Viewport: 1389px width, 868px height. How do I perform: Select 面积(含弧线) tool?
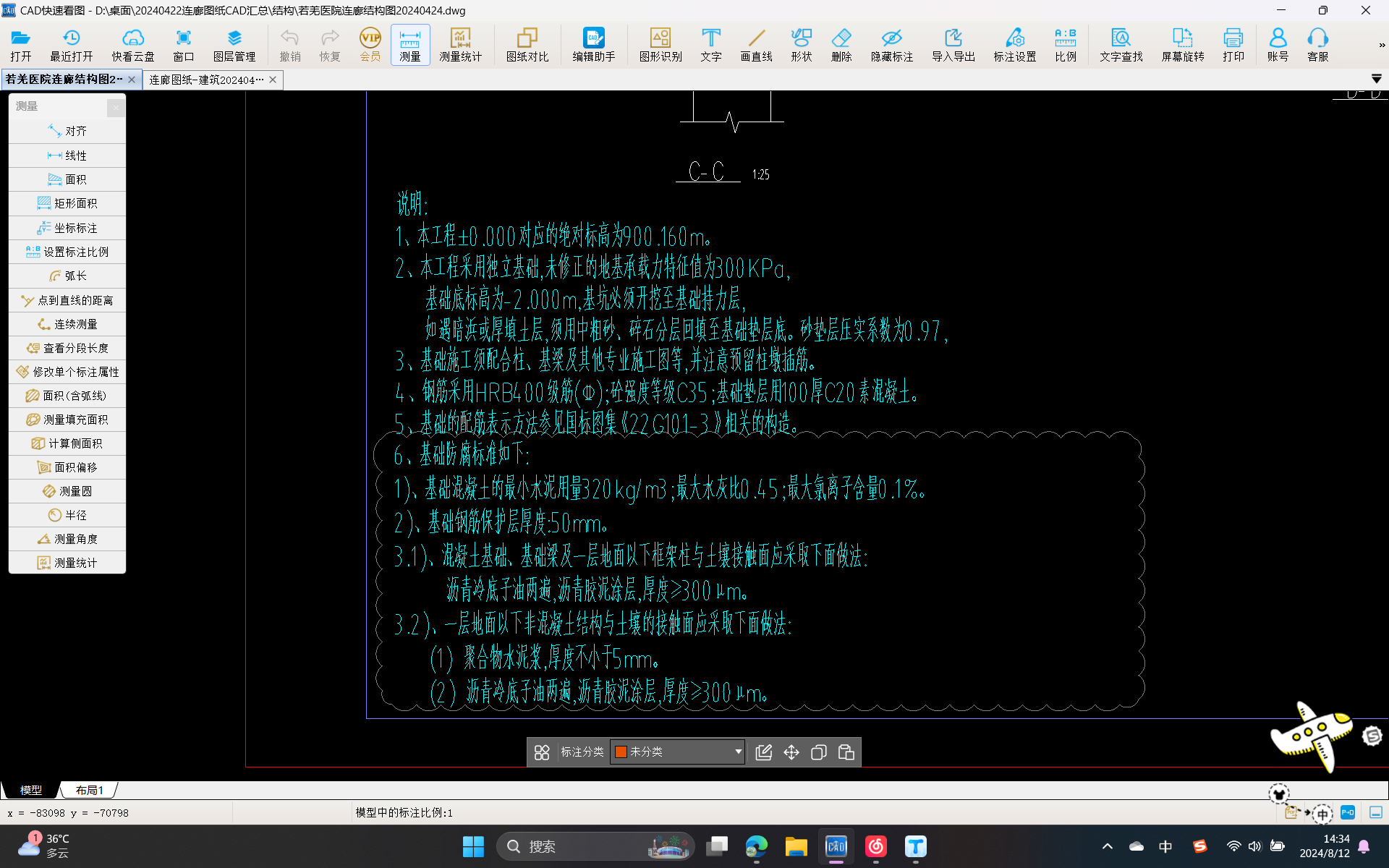coord(67,396)
